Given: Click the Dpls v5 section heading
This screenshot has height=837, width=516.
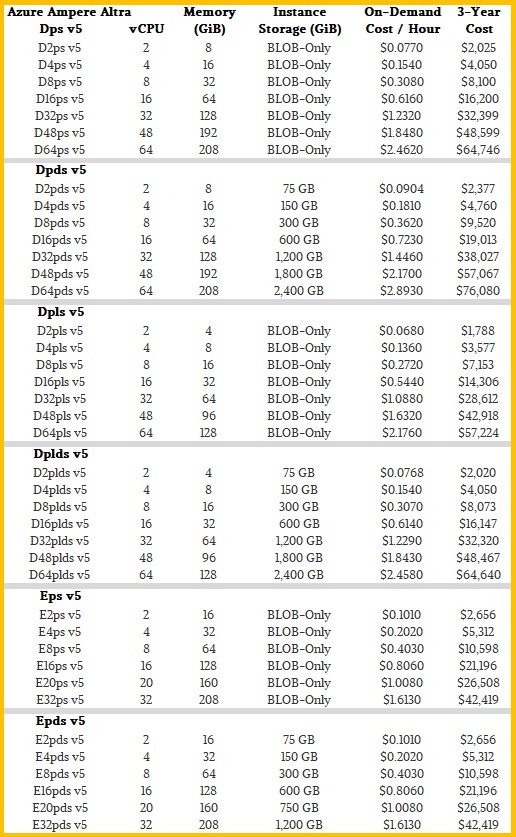Looking at the screenshot, I should (x=61, y=312).
